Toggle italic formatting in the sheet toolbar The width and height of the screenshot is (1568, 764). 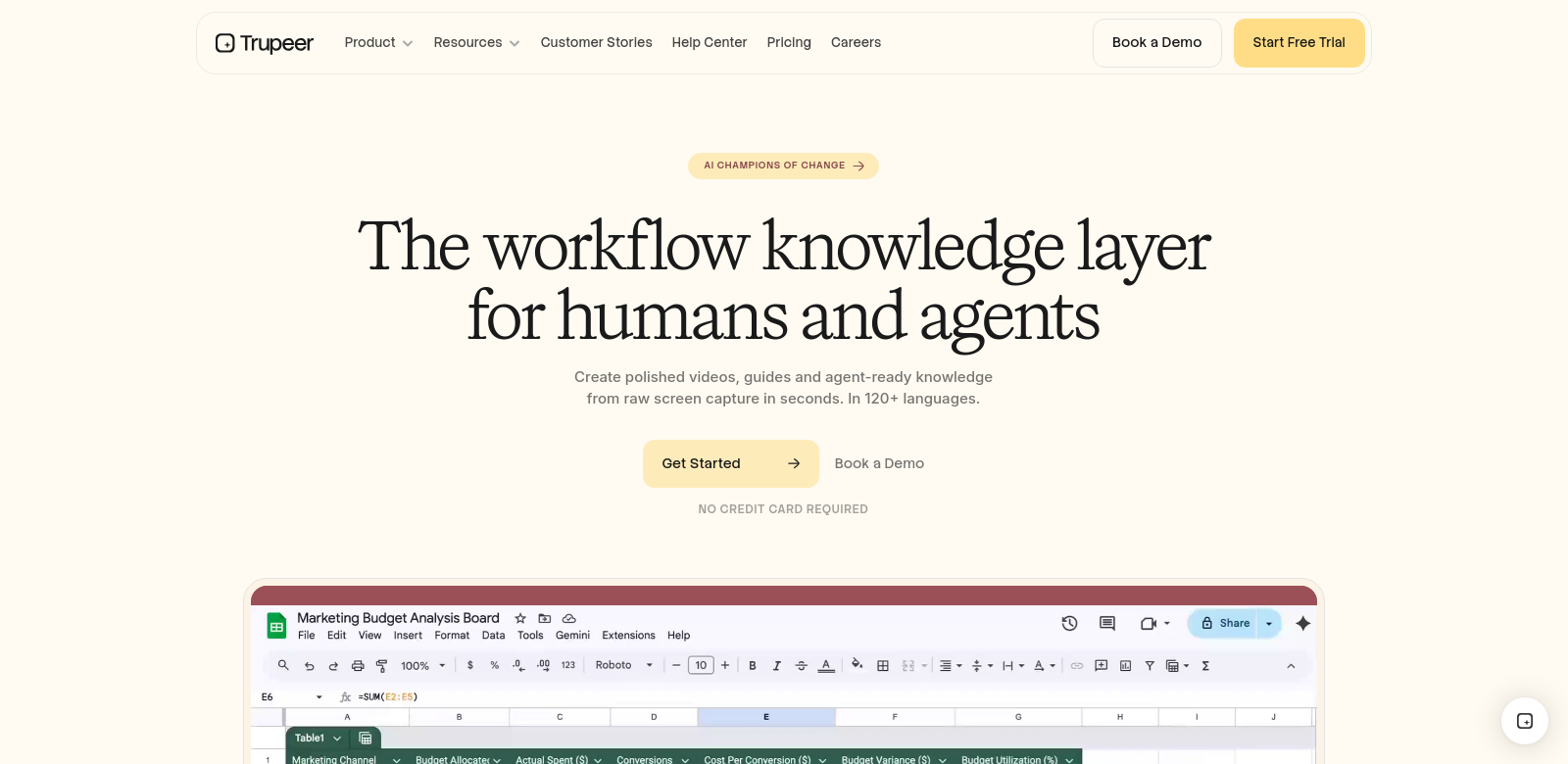coord(777,666)
